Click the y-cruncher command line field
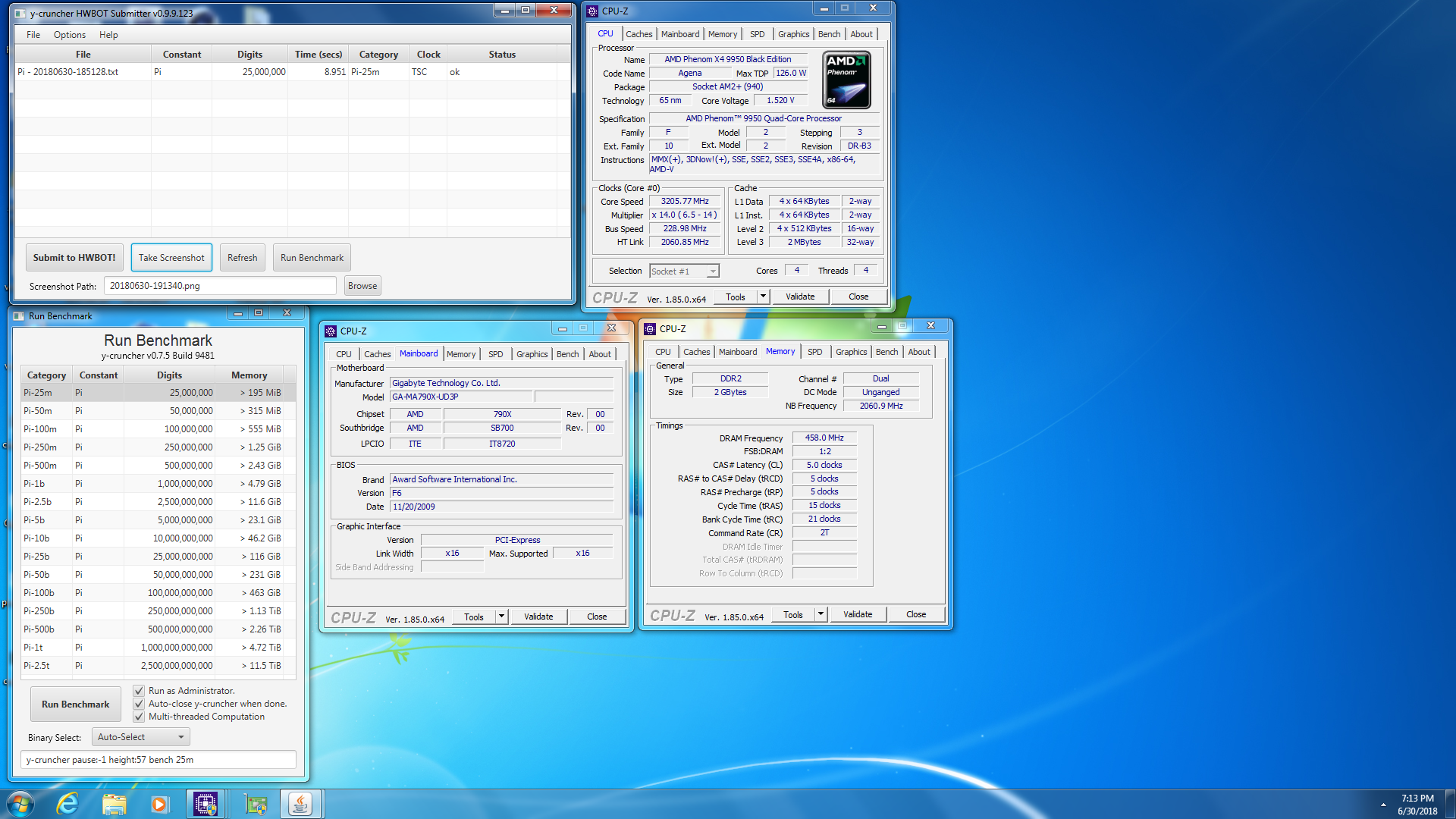1456x819 pixels. pyautogui.click(x=158, y=760)
